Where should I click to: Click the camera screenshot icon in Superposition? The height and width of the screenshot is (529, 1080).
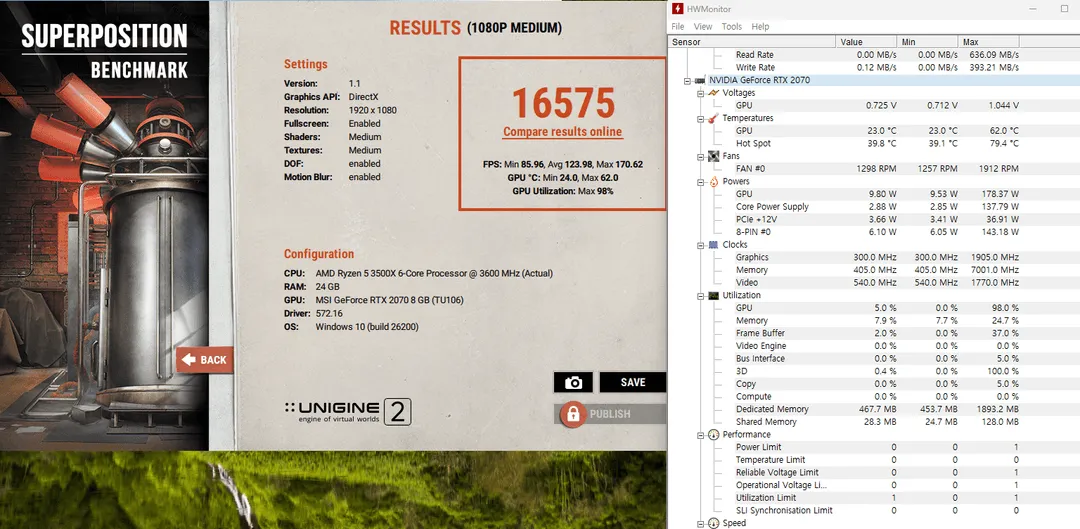573,382
